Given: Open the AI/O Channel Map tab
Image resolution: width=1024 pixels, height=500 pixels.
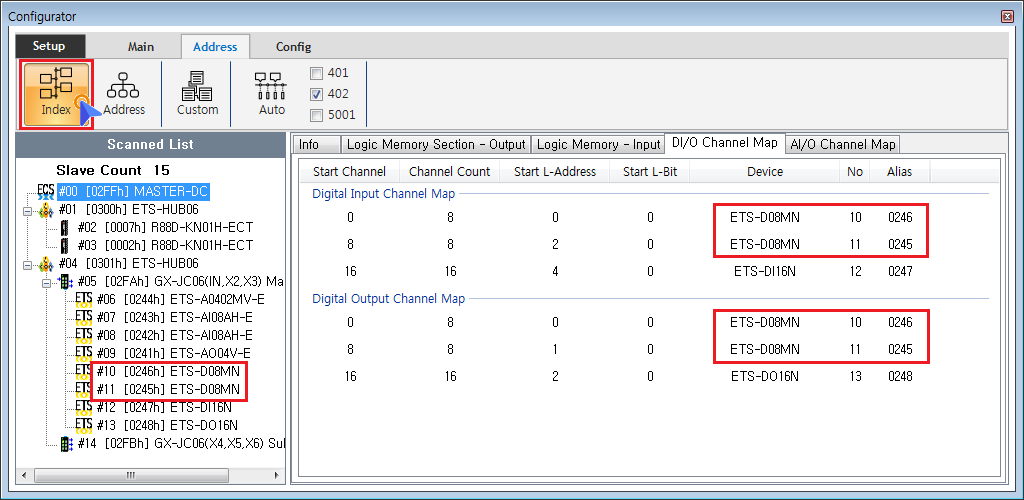Looking at the screenshot, I should [843, 144].
